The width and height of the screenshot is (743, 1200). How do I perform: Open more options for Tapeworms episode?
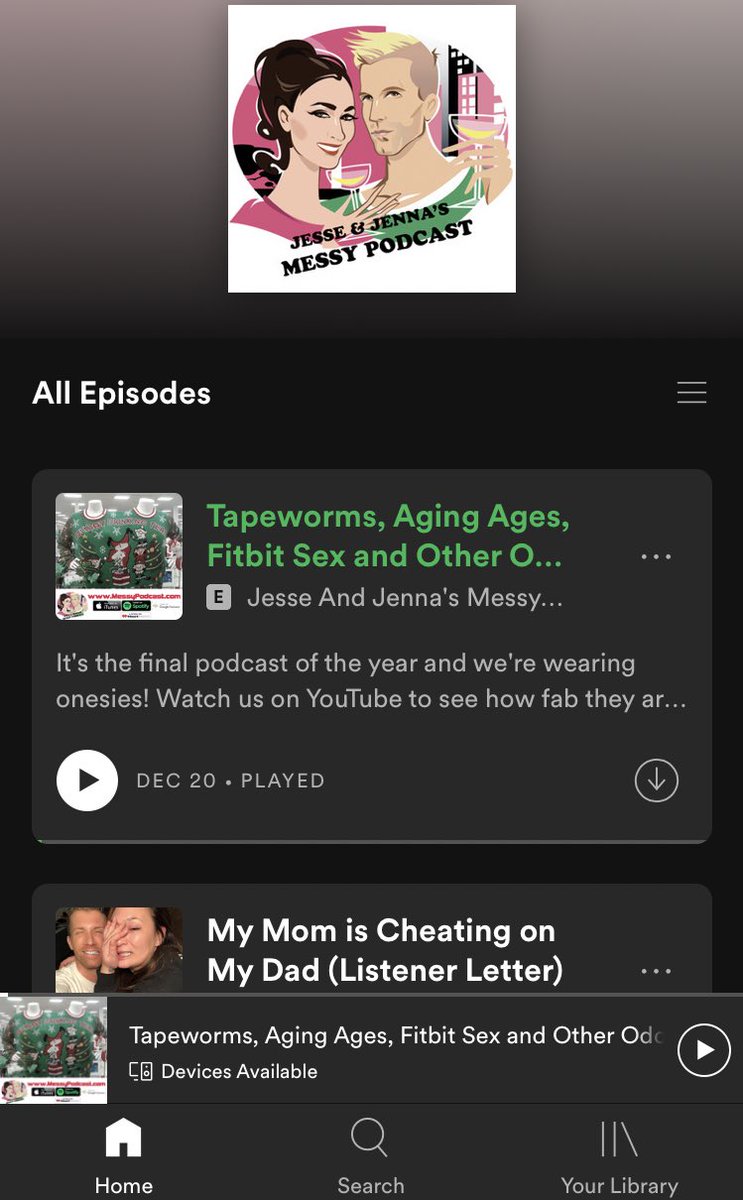coord(656,556)
